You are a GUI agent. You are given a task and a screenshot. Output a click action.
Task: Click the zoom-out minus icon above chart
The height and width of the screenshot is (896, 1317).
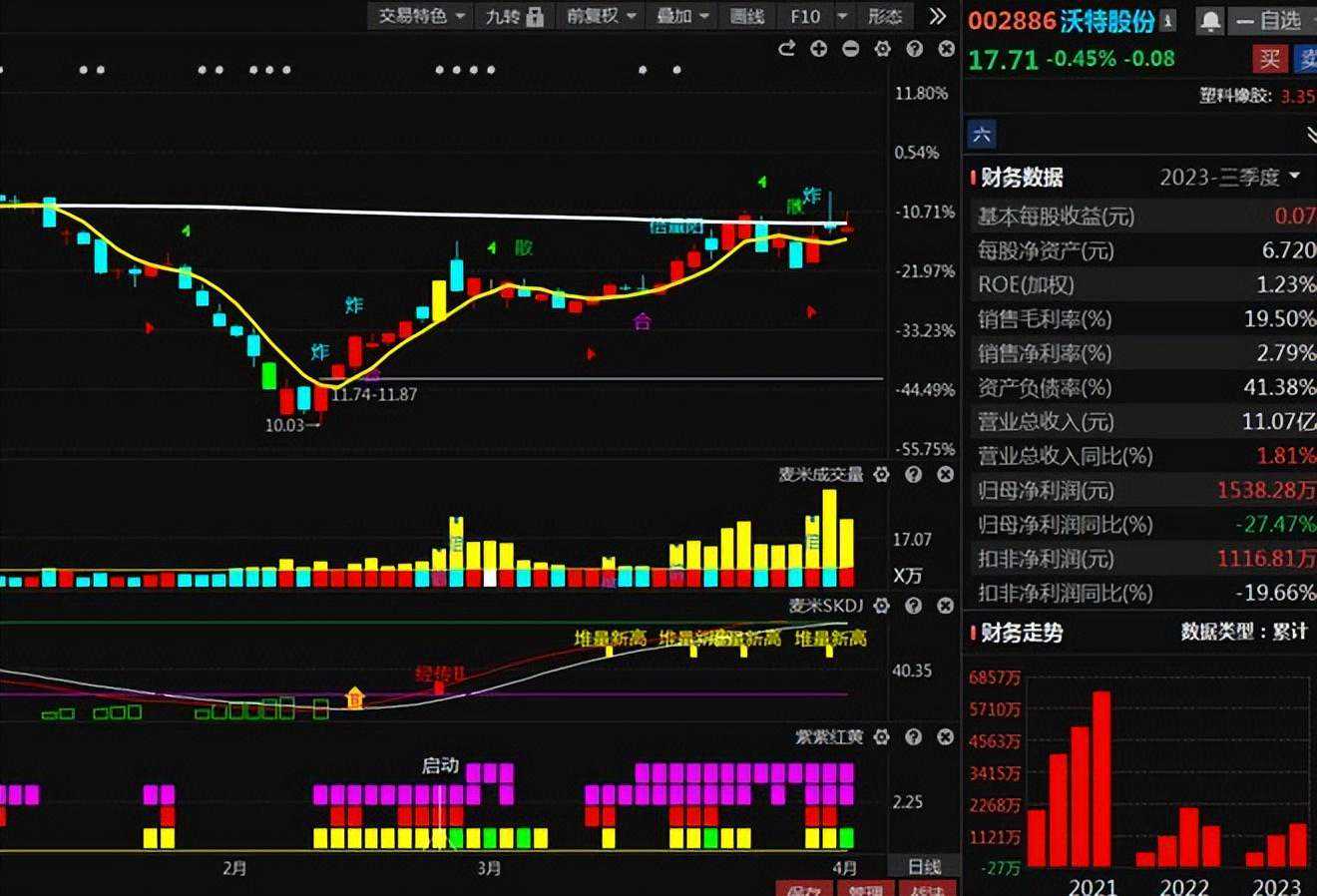850,48
